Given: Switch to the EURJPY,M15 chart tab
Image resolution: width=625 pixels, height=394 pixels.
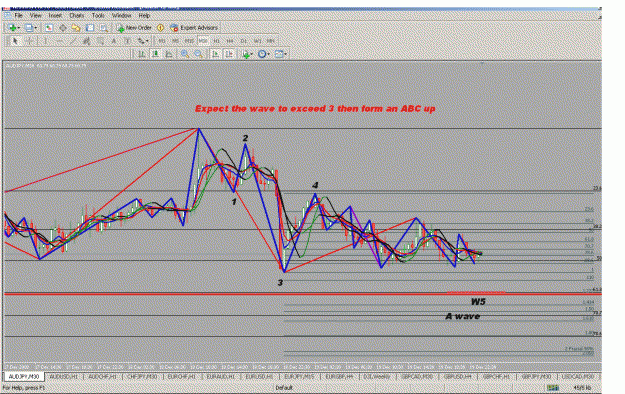Looking at the screenshot, I should [x=299, y=376].
